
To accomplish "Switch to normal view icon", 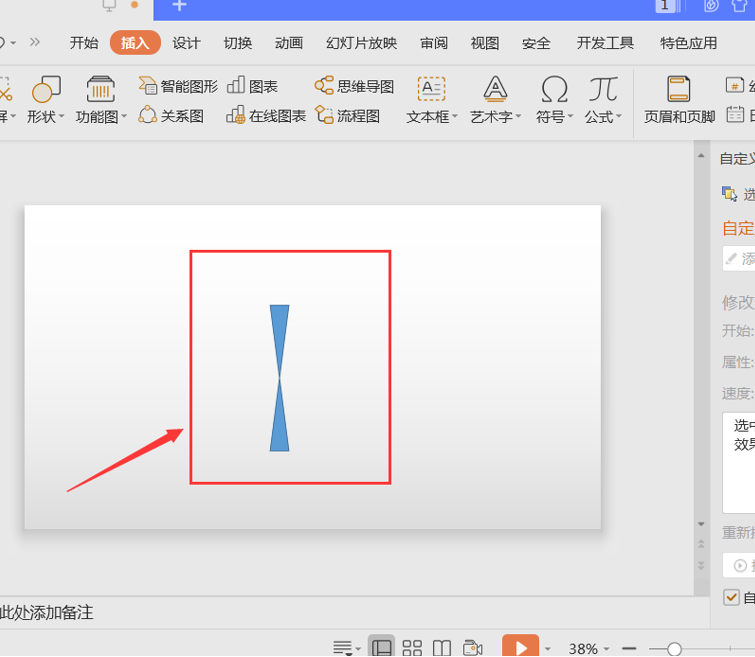I will coord(381,647).
